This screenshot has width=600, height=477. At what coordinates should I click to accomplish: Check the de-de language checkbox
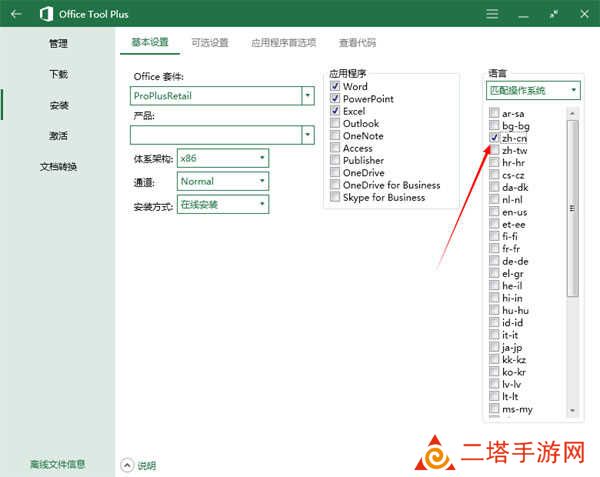[x=494, y=261]
